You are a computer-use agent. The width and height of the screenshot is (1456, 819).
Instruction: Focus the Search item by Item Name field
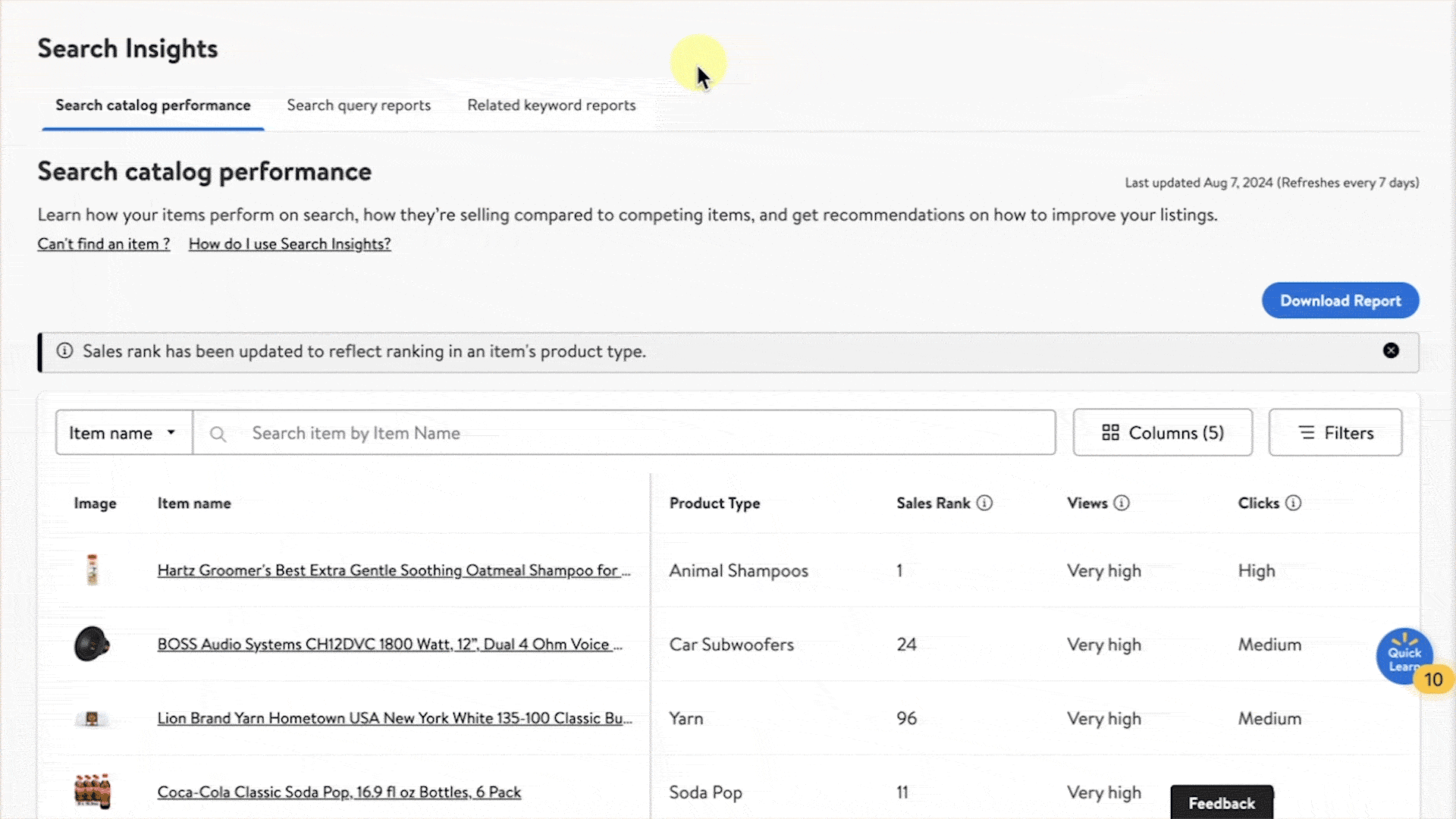pyautogui.click(x=624, y=433)
